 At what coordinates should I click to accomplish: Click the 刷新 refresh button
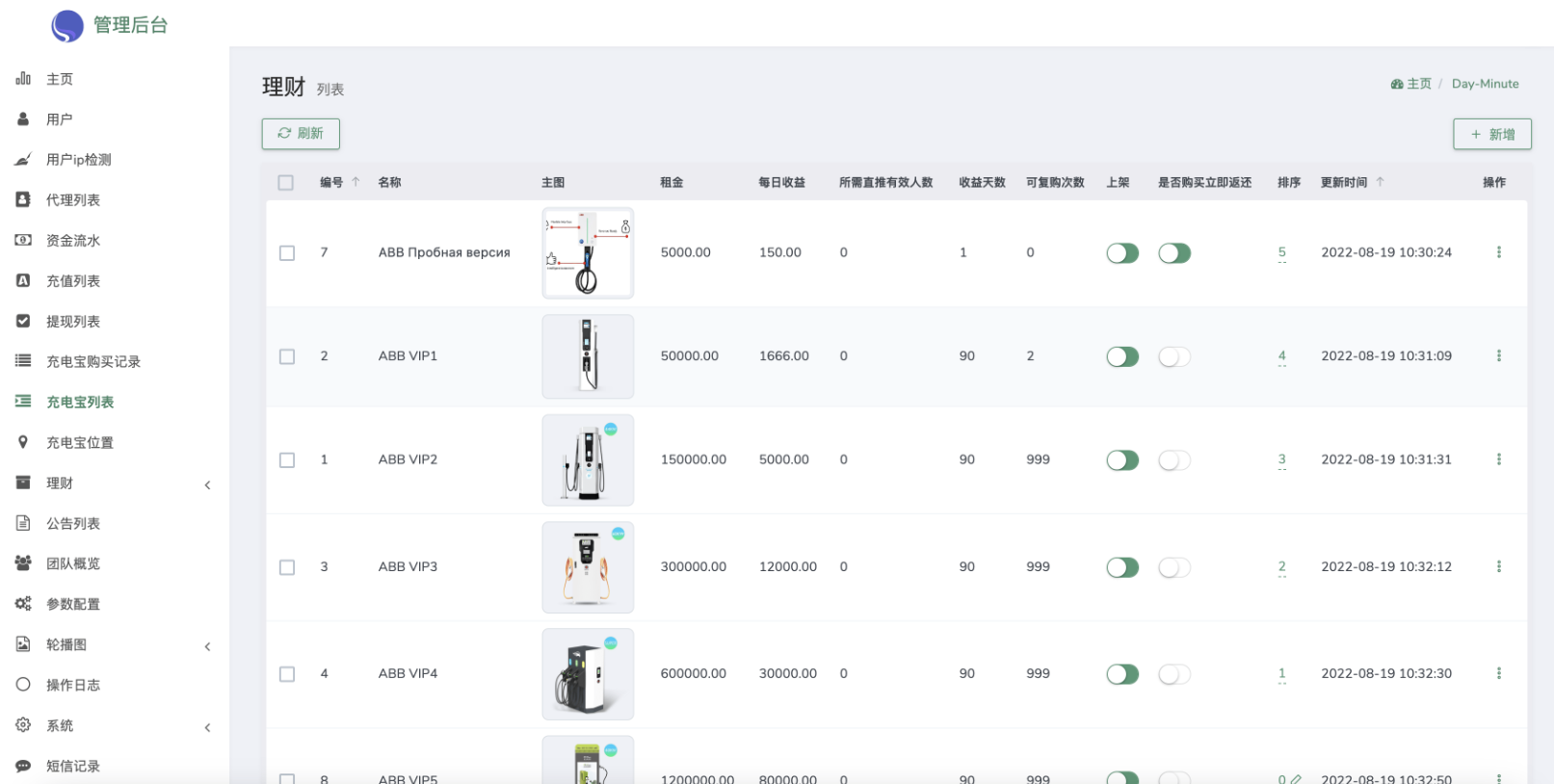tap(301, 133)
